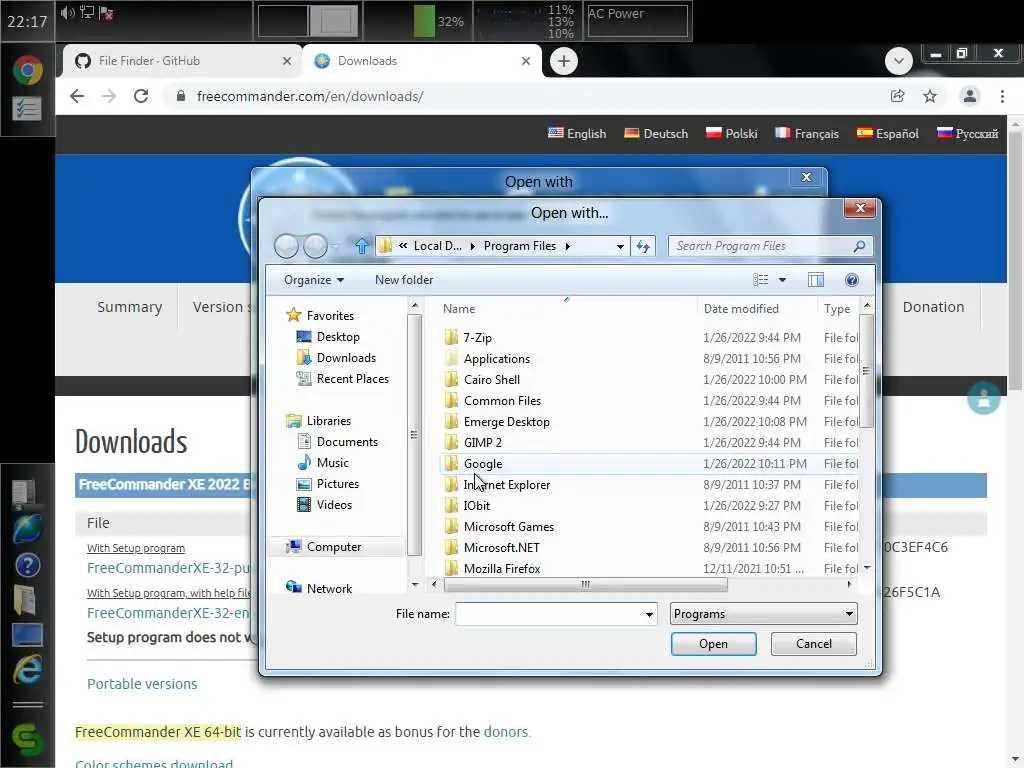Click the FreeCommanderXE-32-pu download link

click(168, 568)
